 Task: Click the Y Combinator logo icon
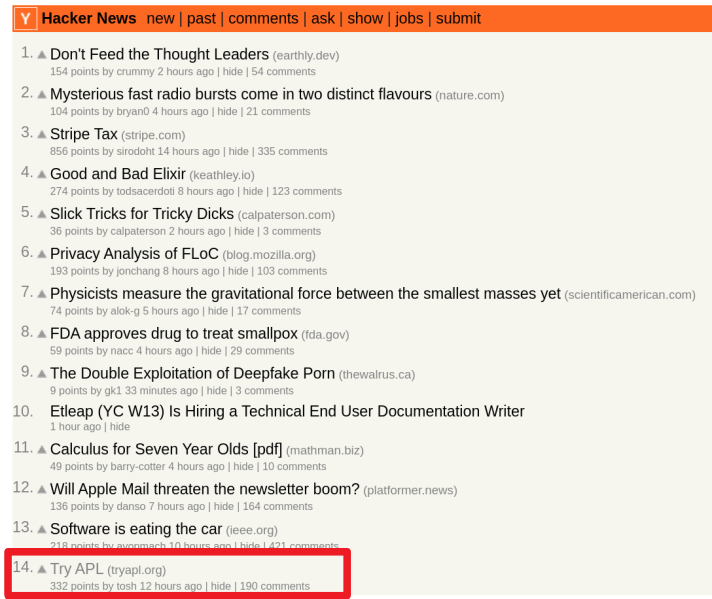(25, 19)
